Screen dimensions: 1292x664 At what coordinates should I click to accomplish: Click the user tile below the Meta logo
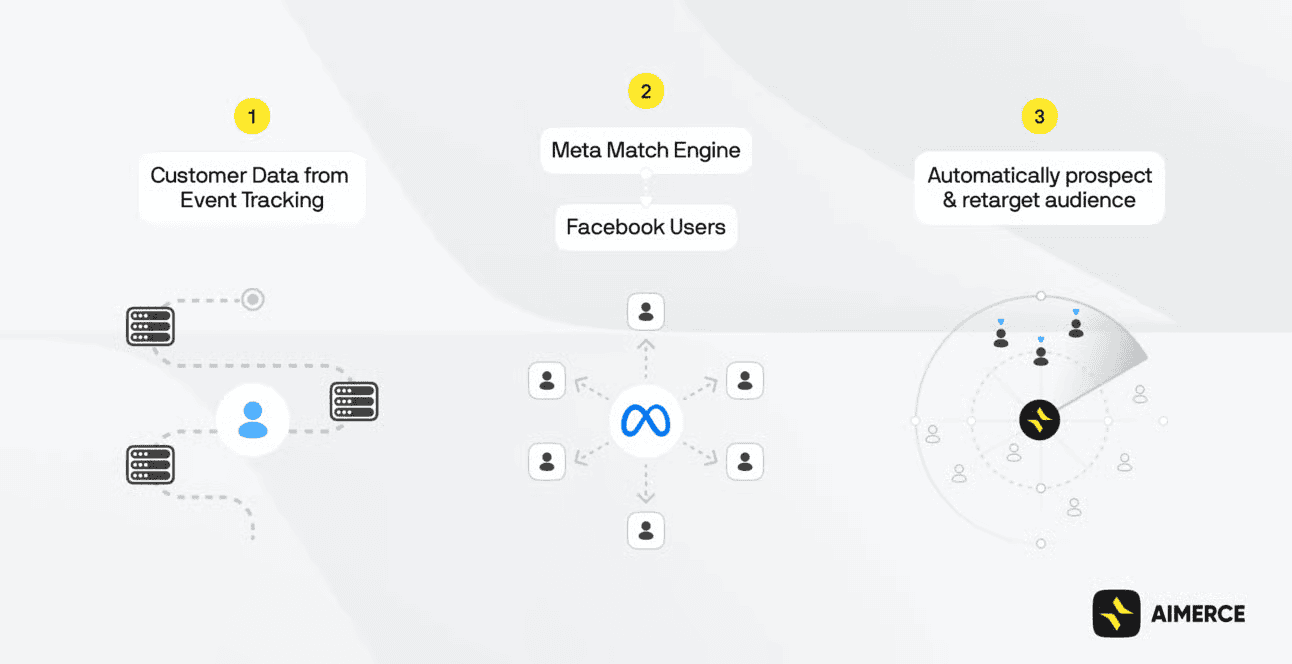(x=646, y=529)
